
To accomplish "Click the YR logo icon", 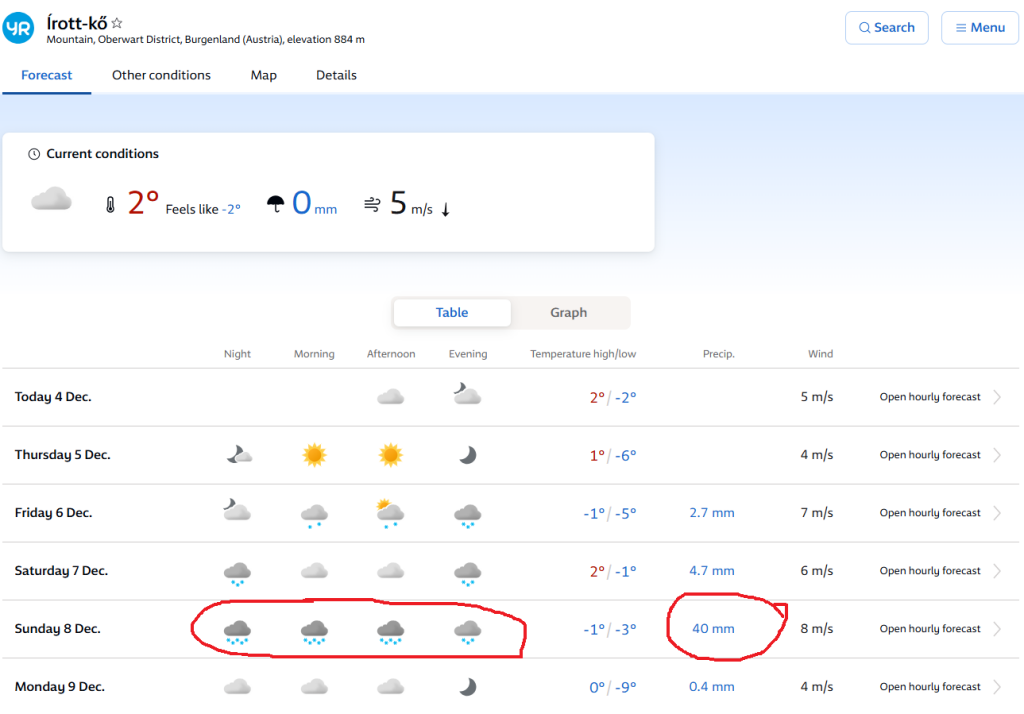I will coord(19,28).
